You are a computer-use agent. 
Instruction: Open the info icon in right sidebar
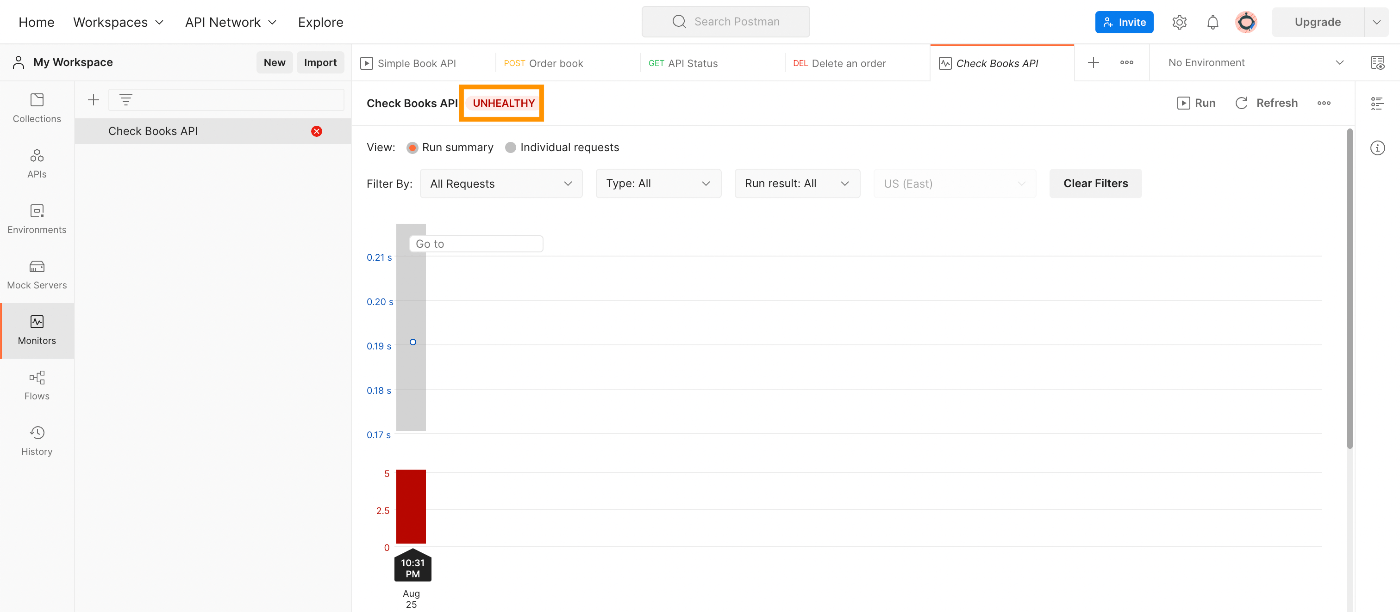(1377, 148)
